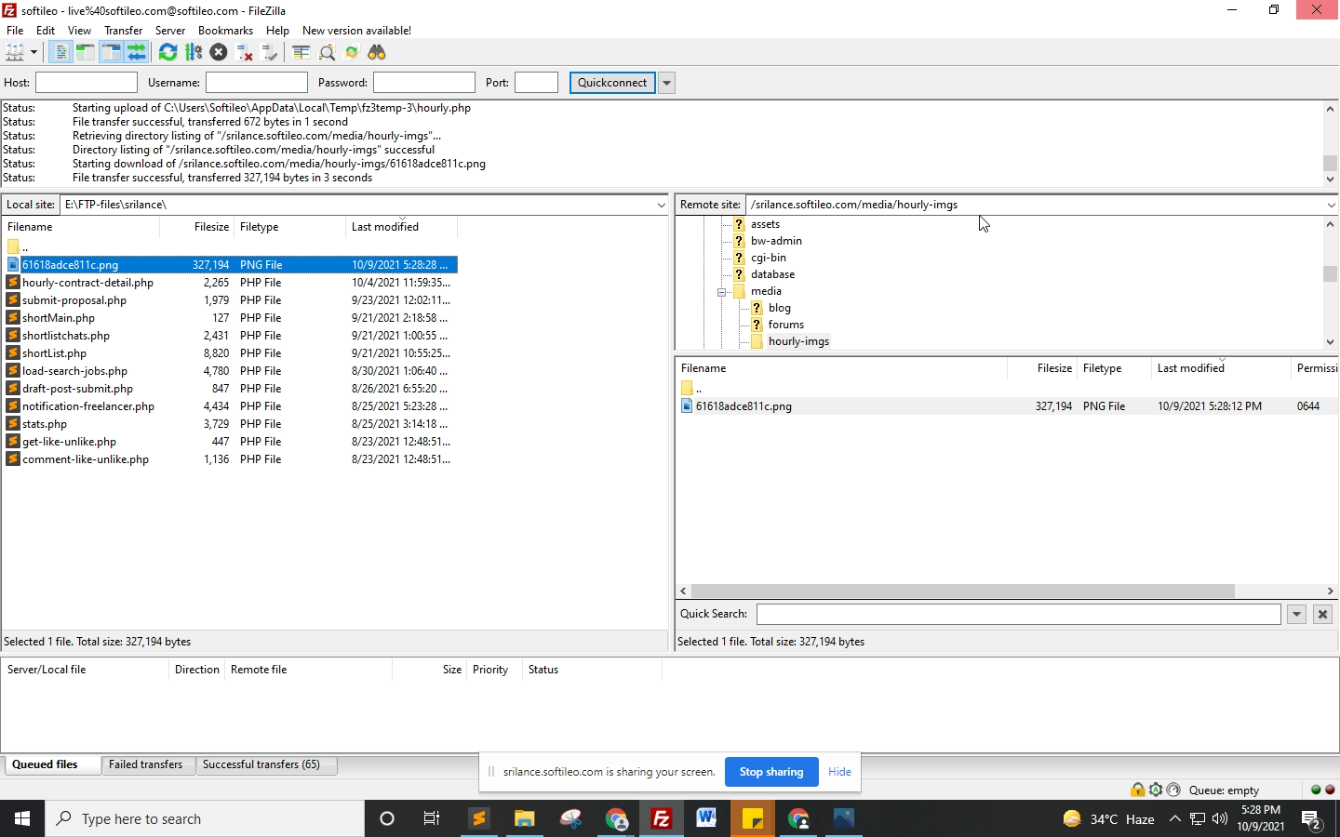The width and height of the screenshot is (1340, 837).
Task: Switch to the Failed transfers tab
Action: [x=146, y=765]
